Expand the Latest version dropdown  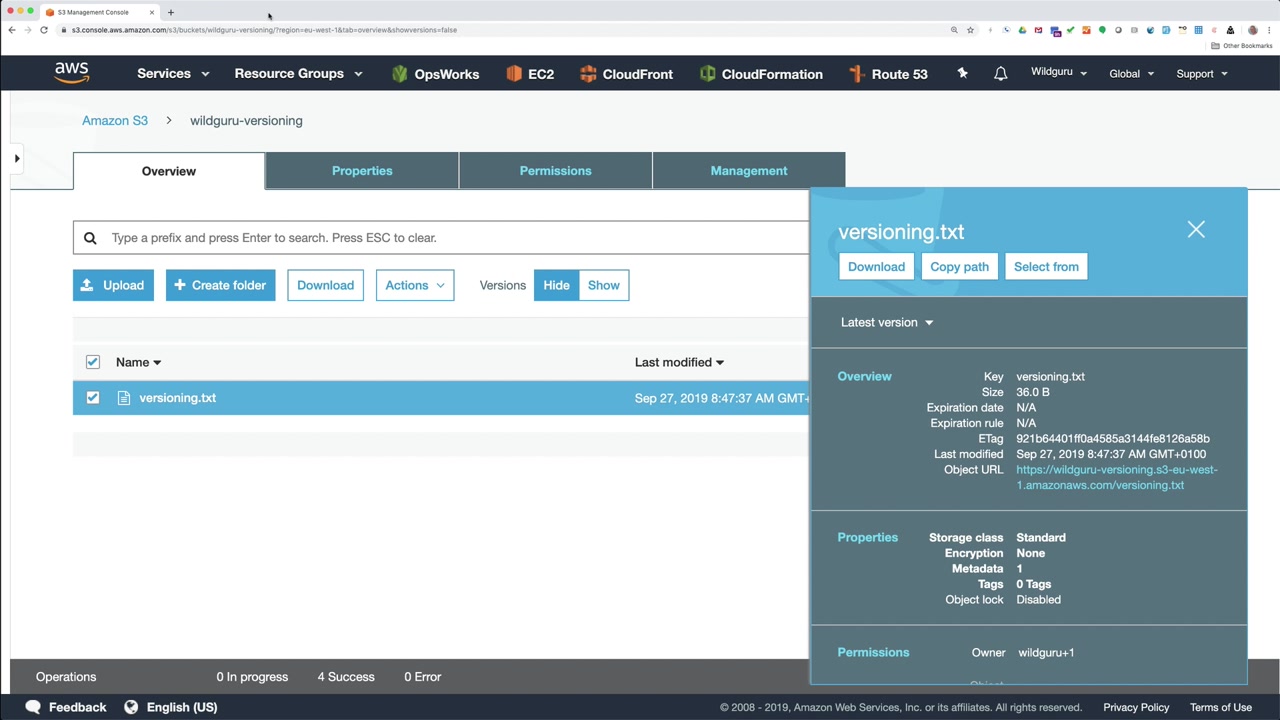tap(887, 322)
